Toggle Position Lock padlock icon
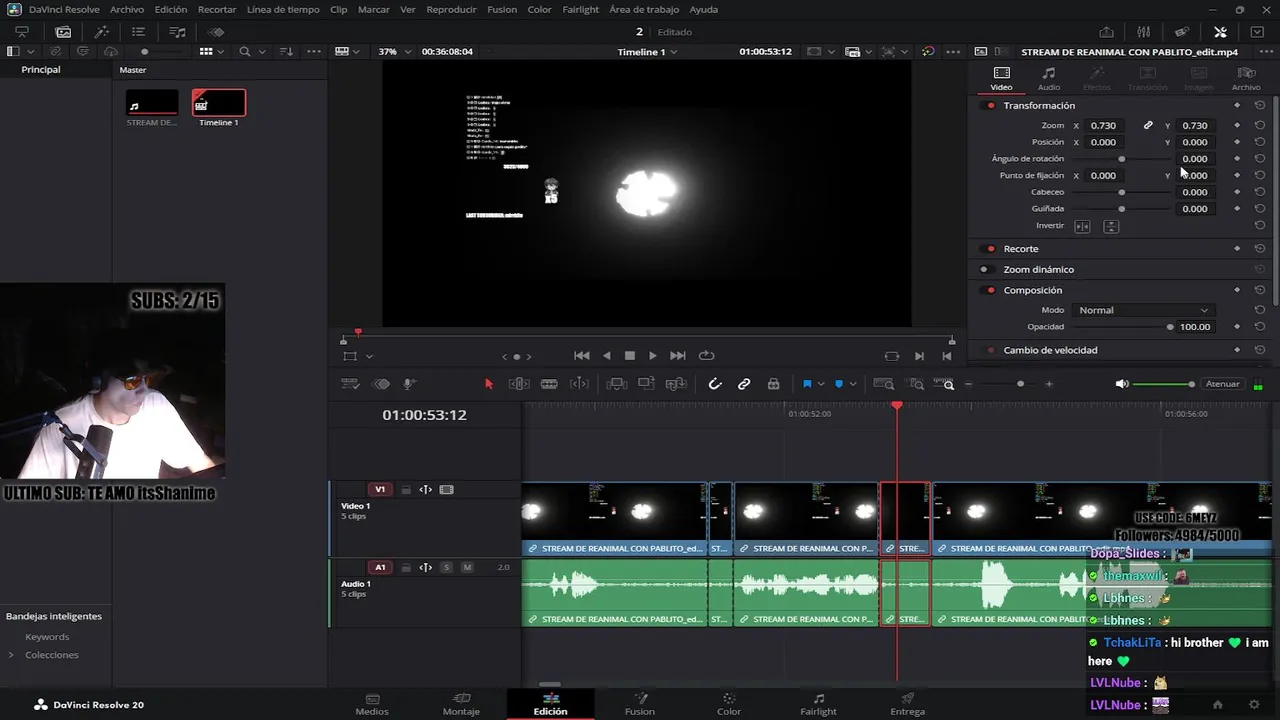Screen dimensions: 1280x720 [x=773, y=384]
